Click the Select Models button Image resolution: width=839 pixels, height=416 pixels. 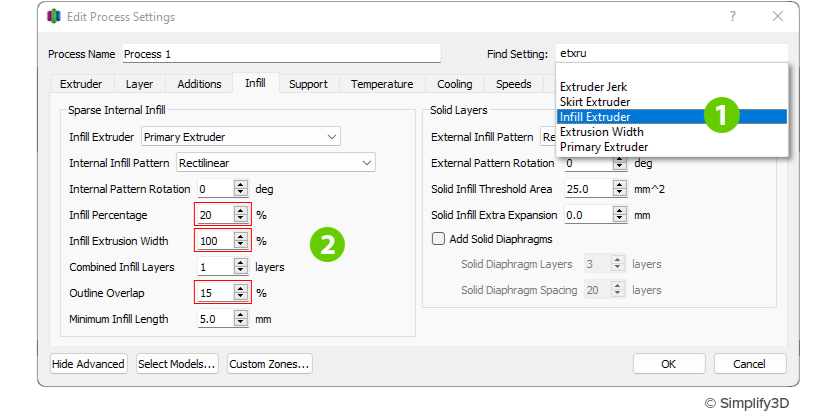pos(177,364)
